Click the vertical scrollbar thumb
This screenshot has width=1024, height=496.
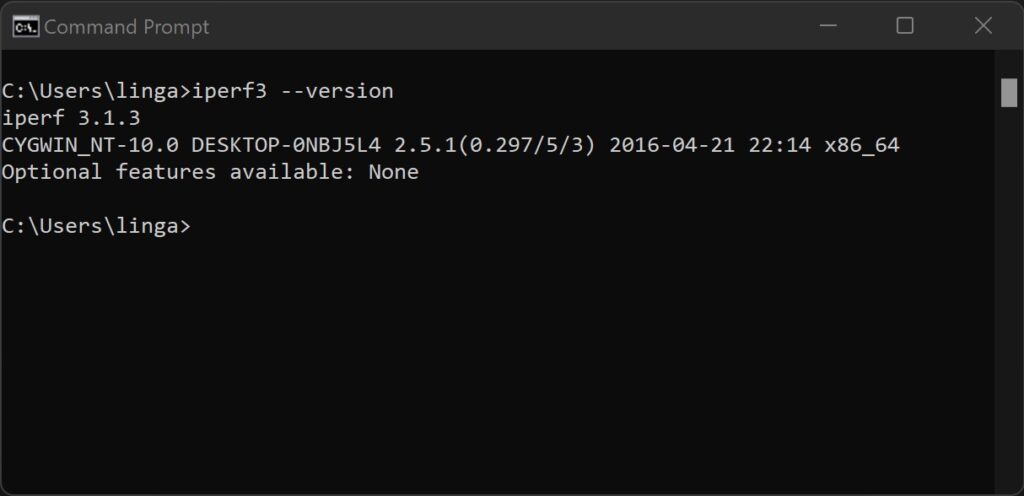[1009, 92]
